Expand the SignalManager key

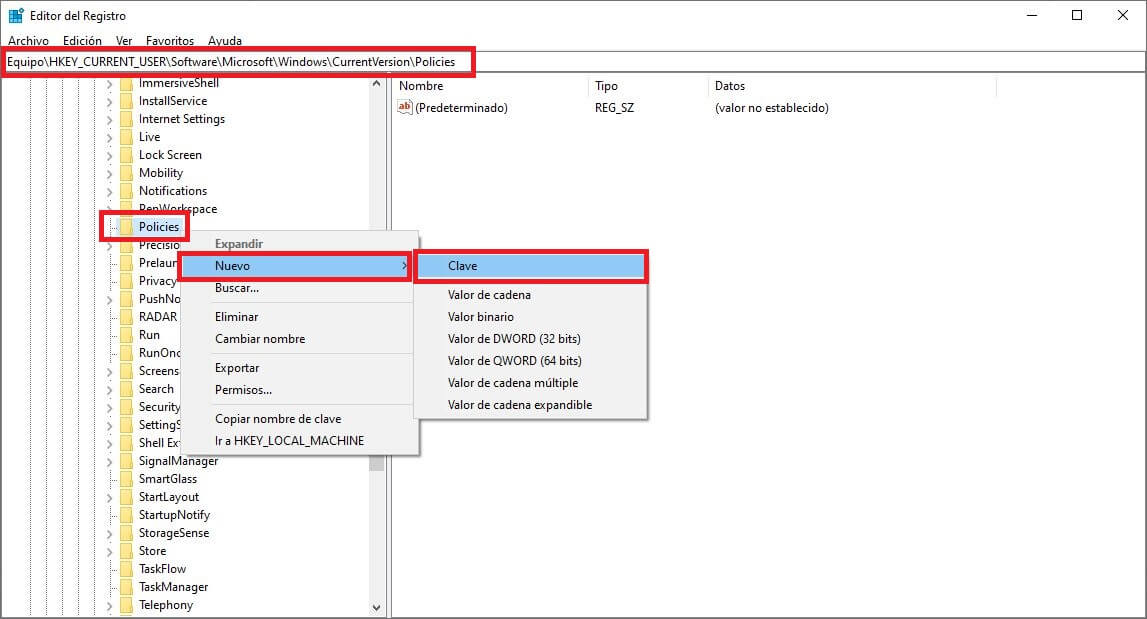[x=109, y=462]
